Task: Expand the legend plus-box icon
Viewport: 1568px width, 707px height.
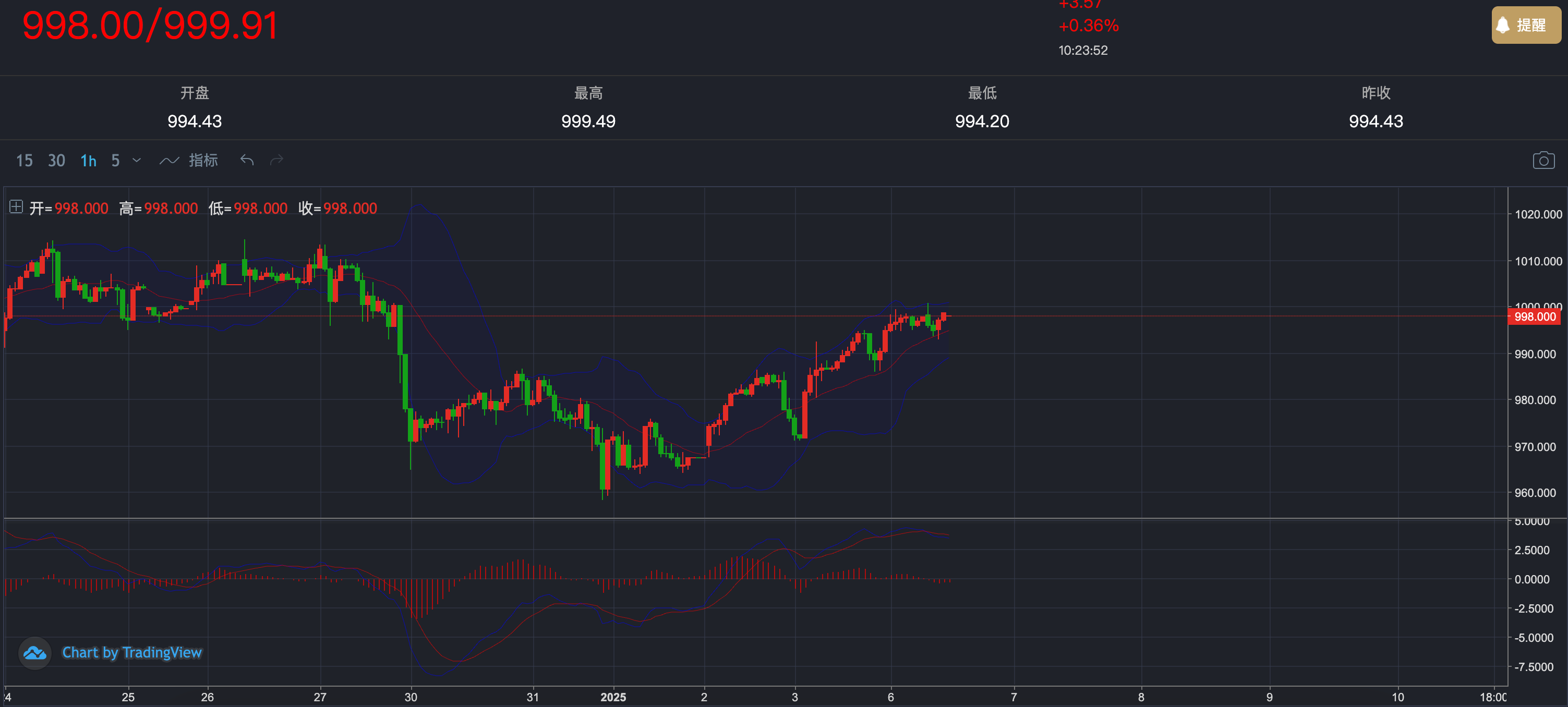Action: (x=17, y=207)
